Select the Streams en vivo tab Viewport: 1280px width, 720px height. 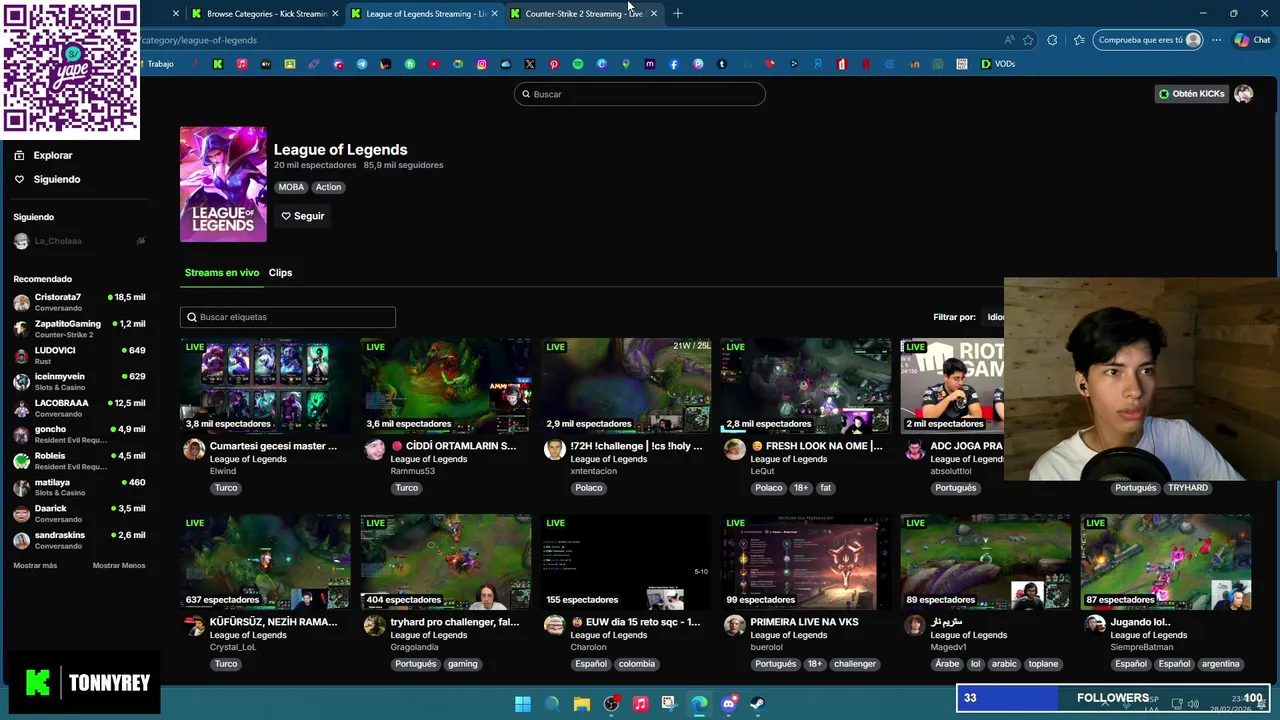click(x=222, y=272)
